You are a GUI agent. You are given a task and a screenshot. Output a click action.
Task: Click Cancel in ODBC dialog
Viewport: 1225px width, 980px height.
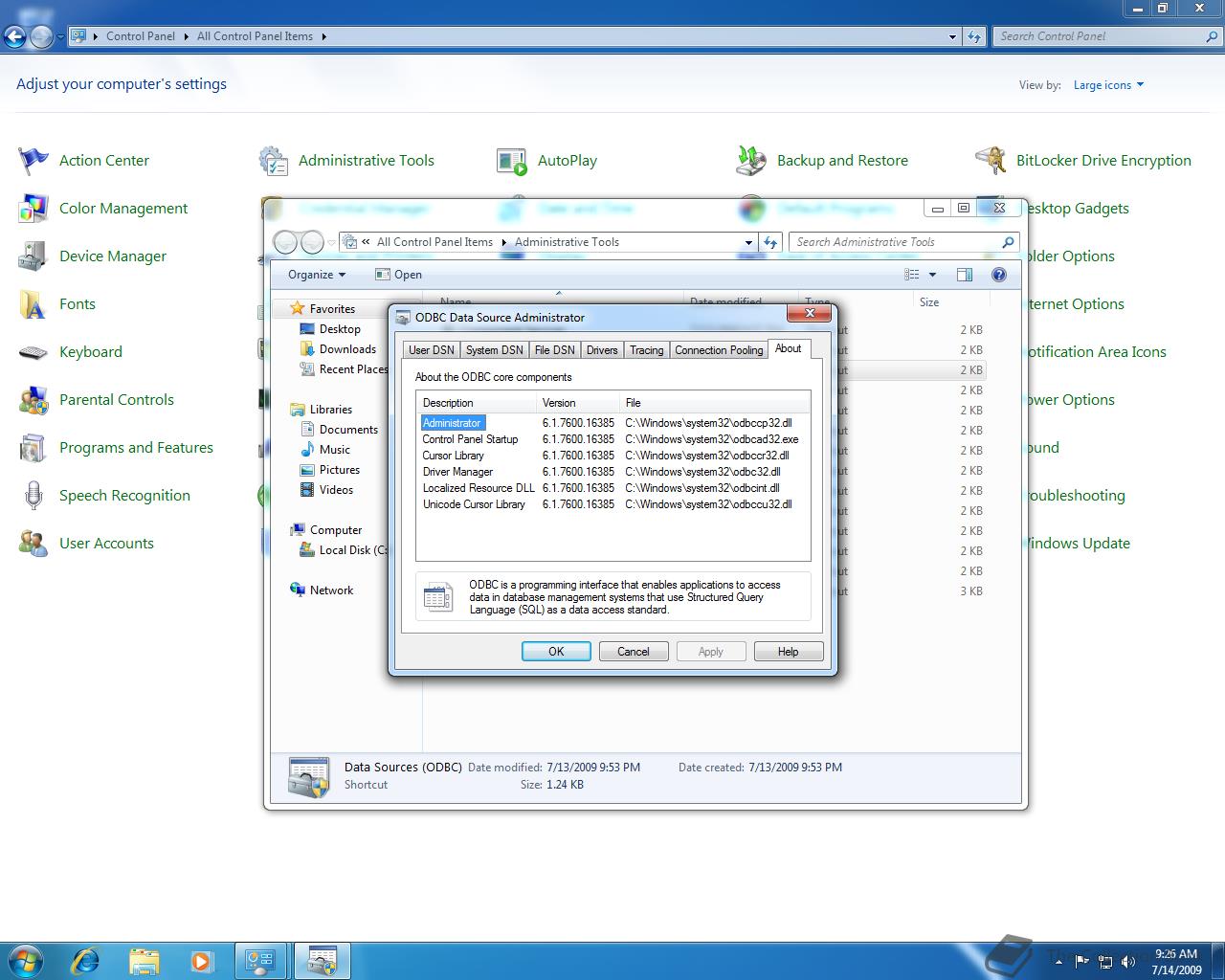(634, 652)
